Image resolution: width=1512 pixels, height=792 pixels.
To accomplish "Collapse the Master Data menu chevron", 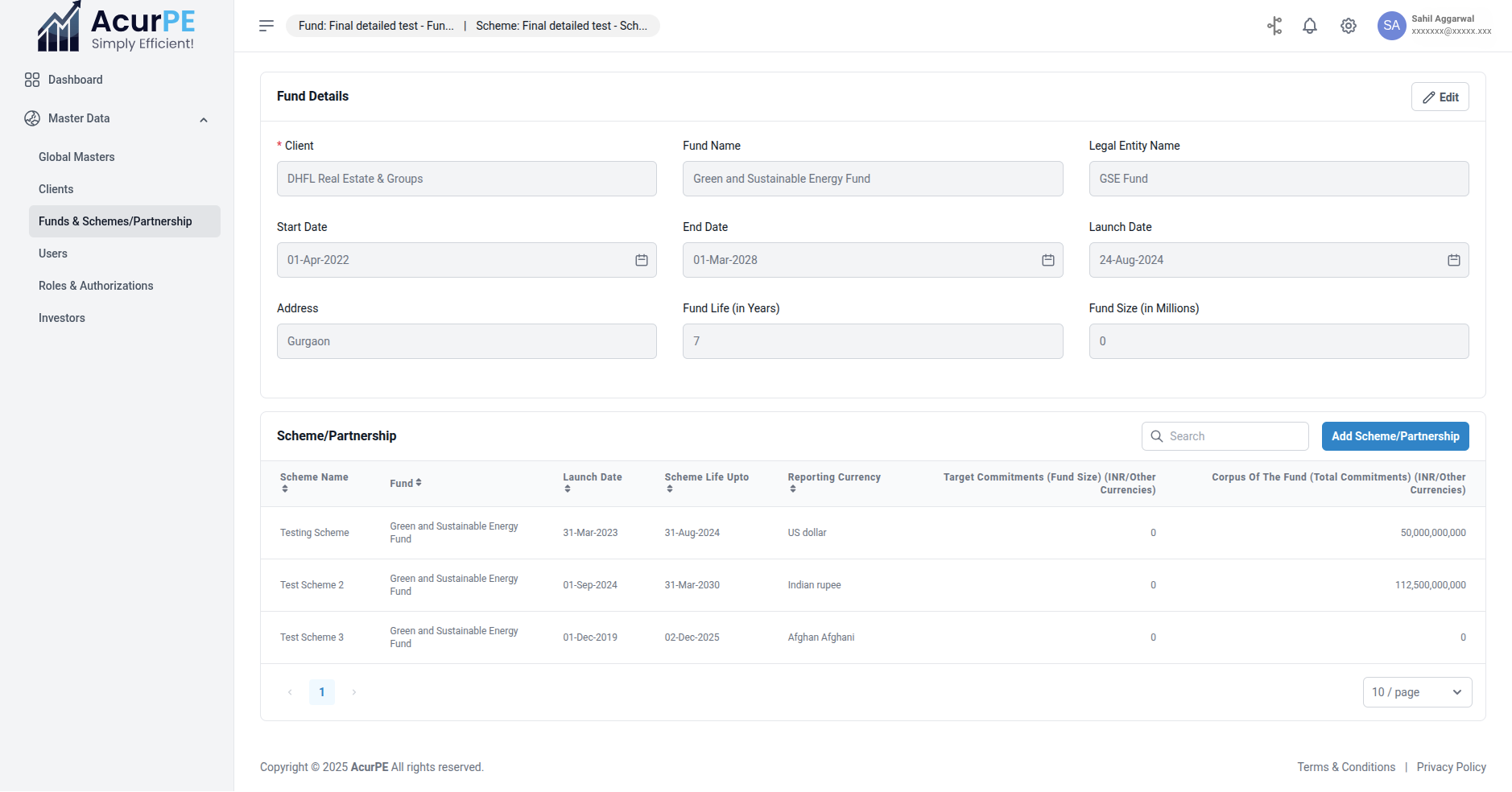I will pos(204,120).
